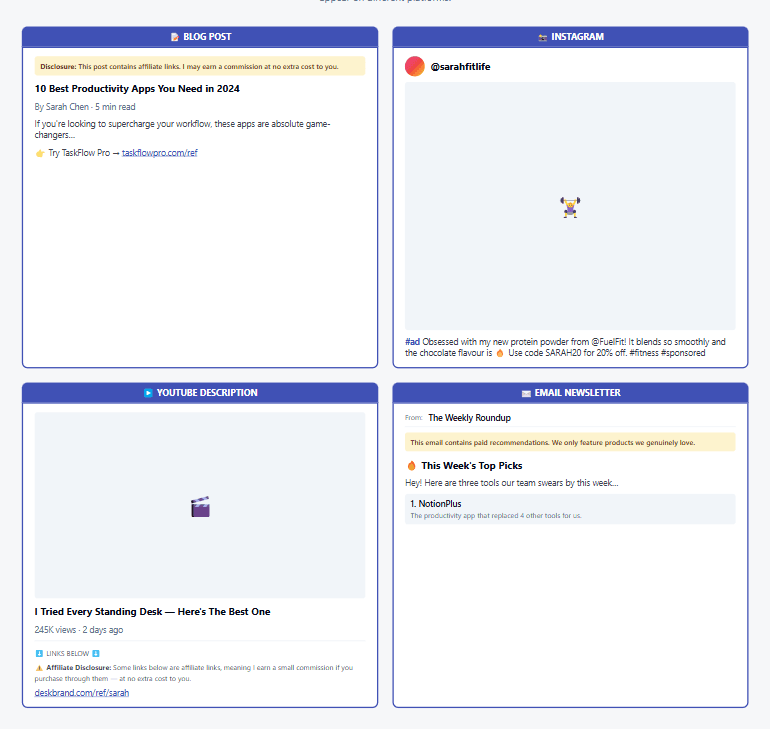
Task: Click the warning icon next to Affiliate Disclosure
Action: coord(39,668)
